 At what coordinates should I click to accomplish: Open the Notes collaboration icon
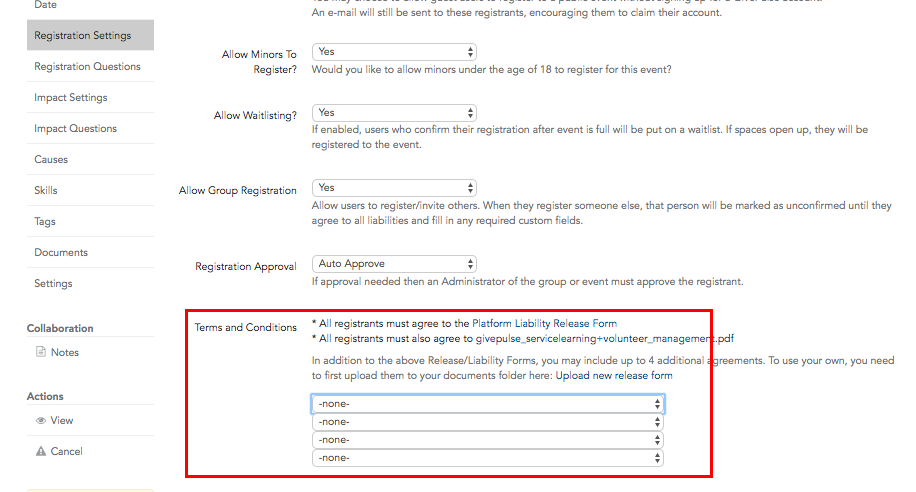[40, 352]
